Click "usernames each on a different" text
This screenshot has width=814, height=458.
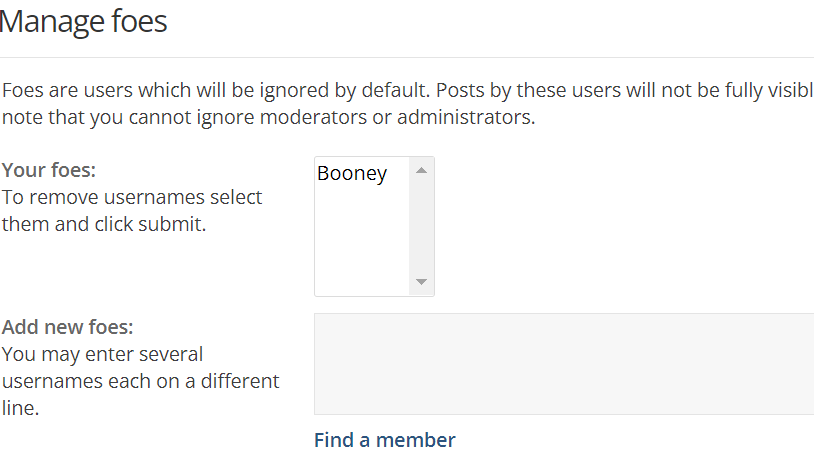(x=140, y=381)
